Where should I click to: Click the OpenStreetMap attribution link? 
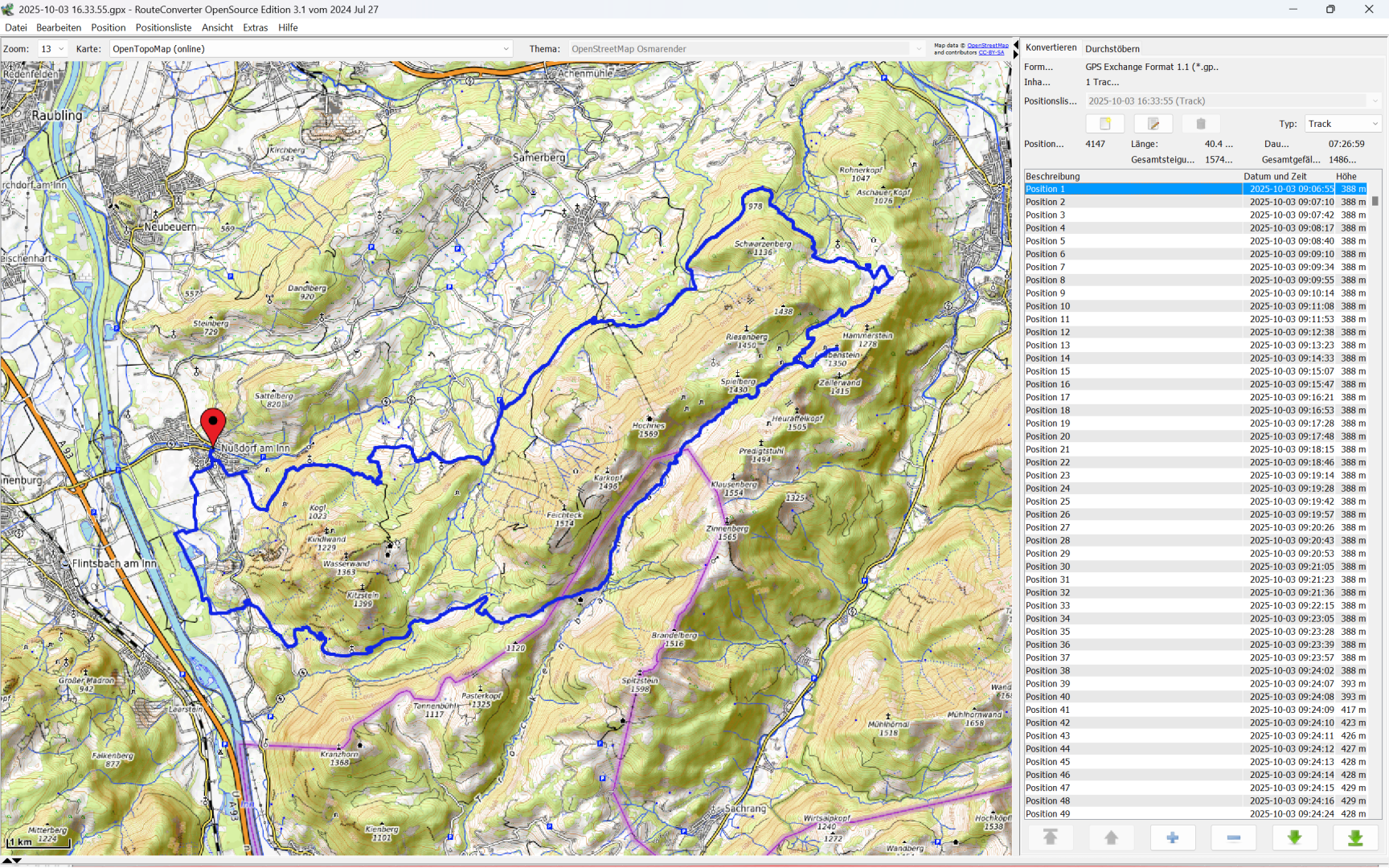pyautogui.click(x=987, y=46)
